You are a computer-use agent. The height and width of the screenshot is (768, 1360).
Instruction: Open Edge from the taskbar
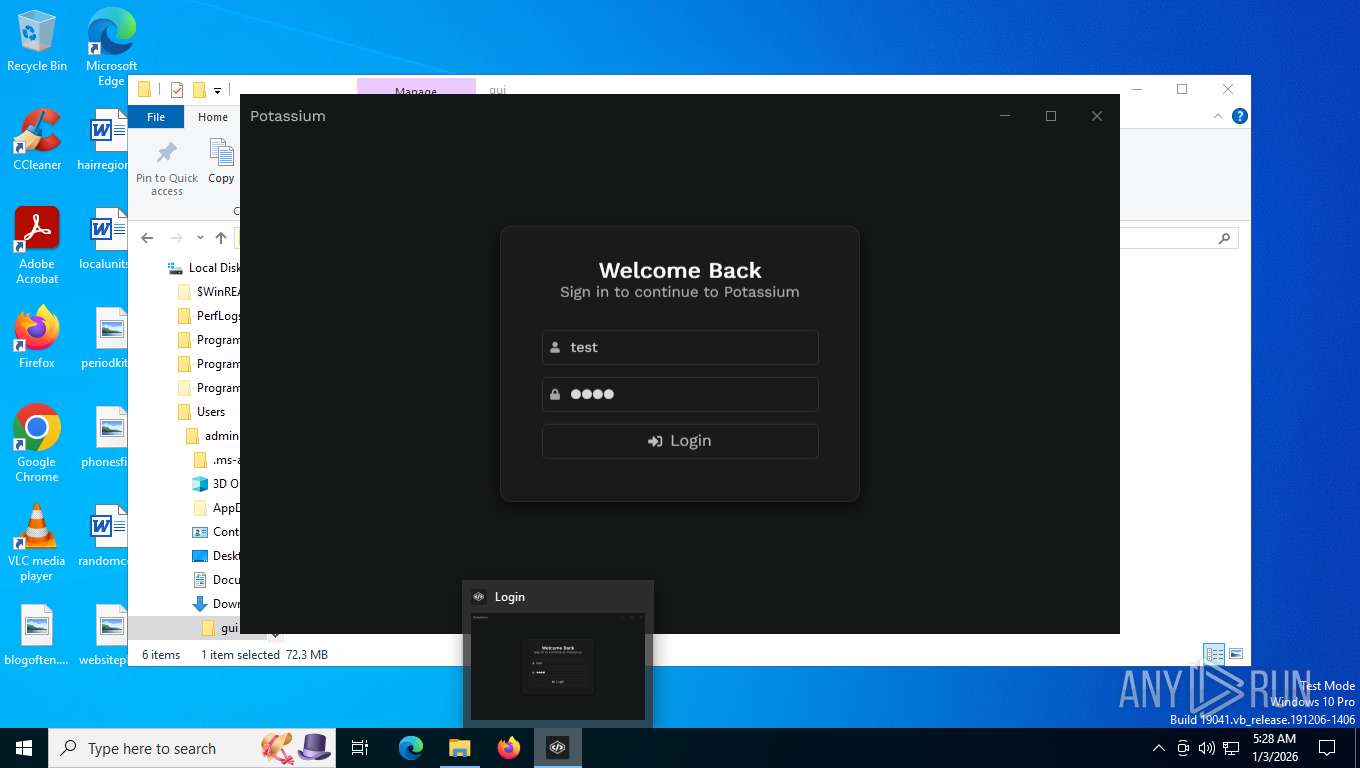410,748
